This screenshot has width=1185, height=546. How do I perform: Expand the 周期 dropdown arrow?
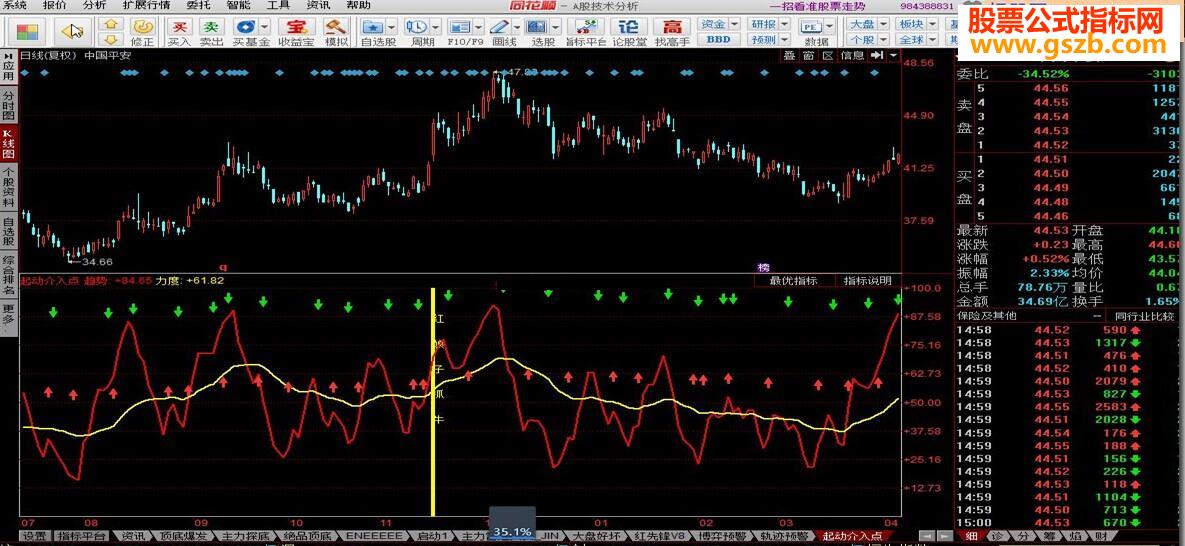pyautogui.click(x=435, y=26)
